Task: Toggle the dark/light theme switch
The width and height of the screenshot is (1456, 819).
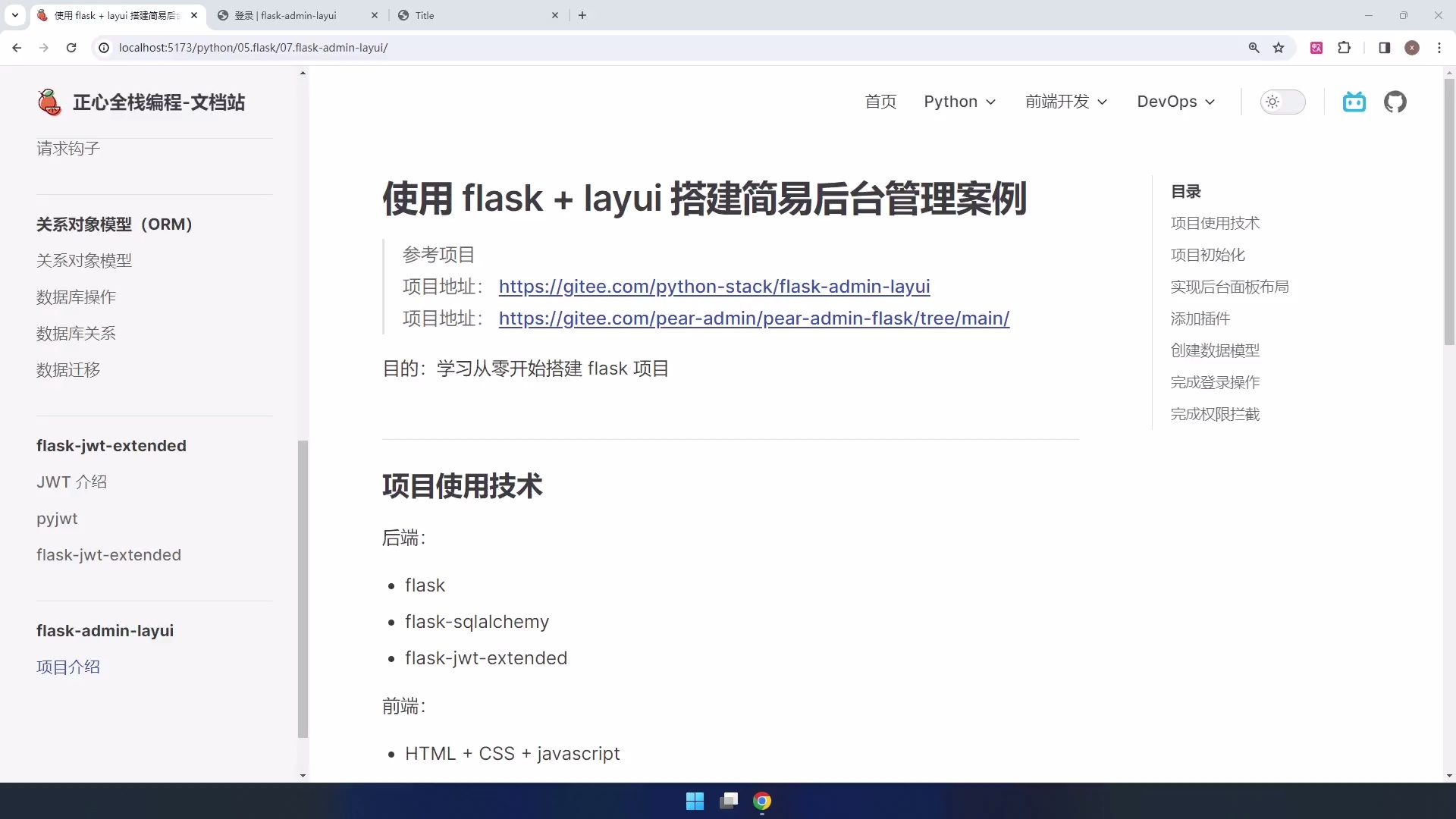Action: coord(1283,102)
